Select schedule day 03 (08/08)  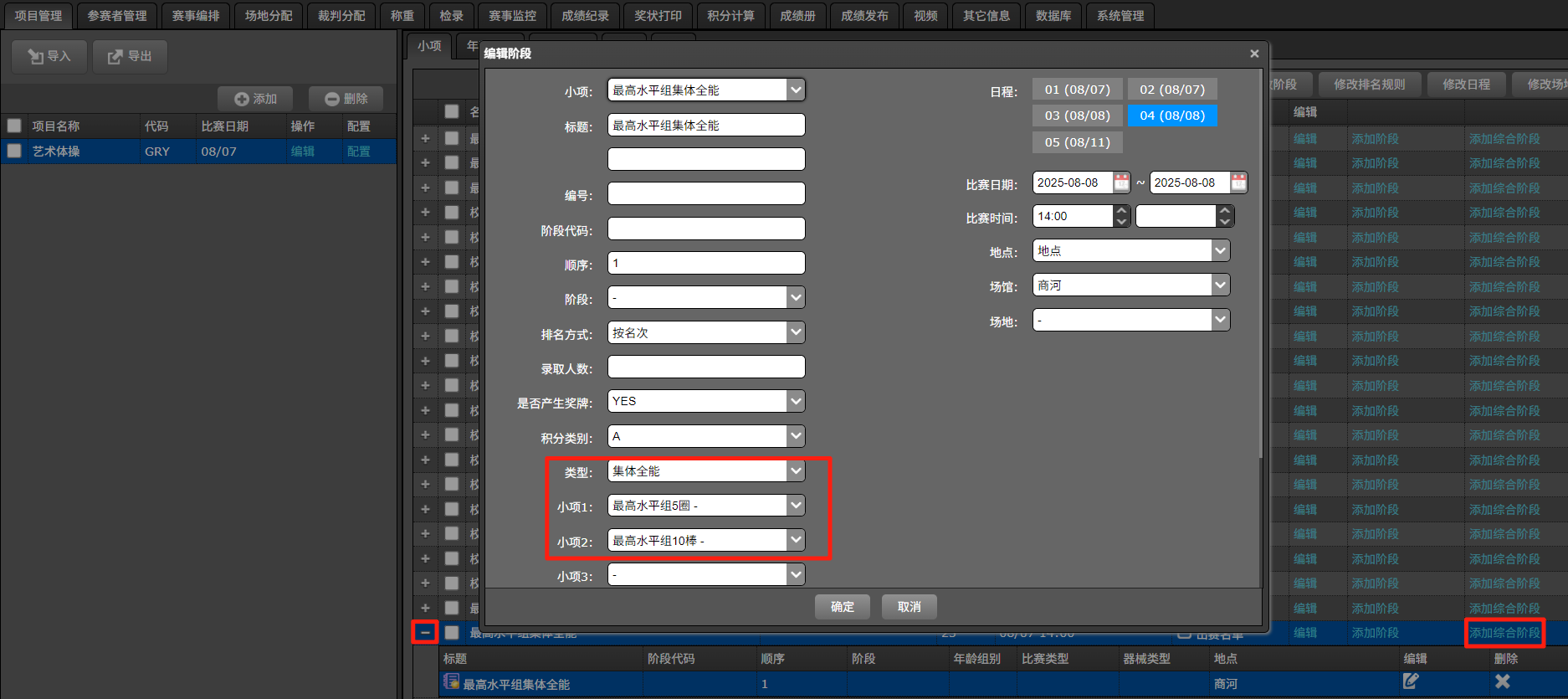click(1077, 116)
